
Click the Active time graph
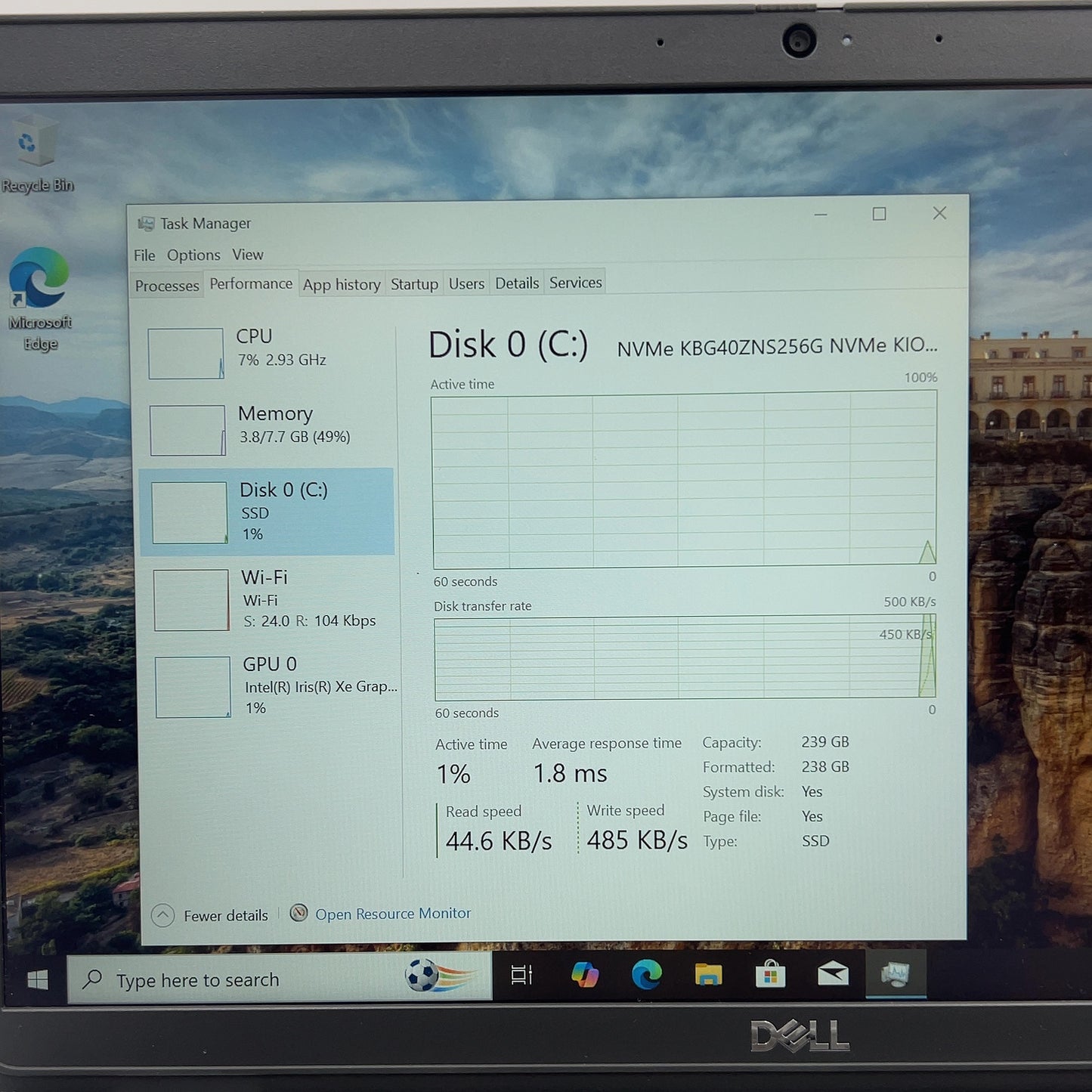(685, 479)
